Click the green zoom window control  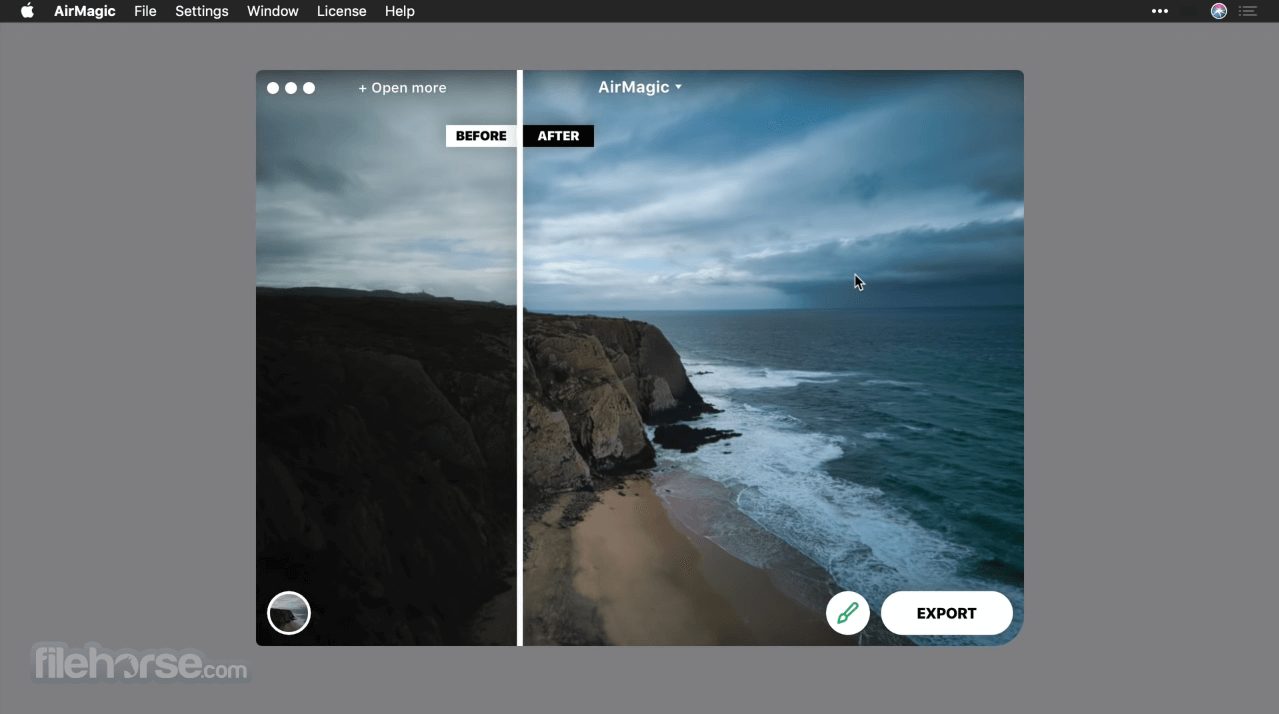pyautogui.click(x=310, y=88)
